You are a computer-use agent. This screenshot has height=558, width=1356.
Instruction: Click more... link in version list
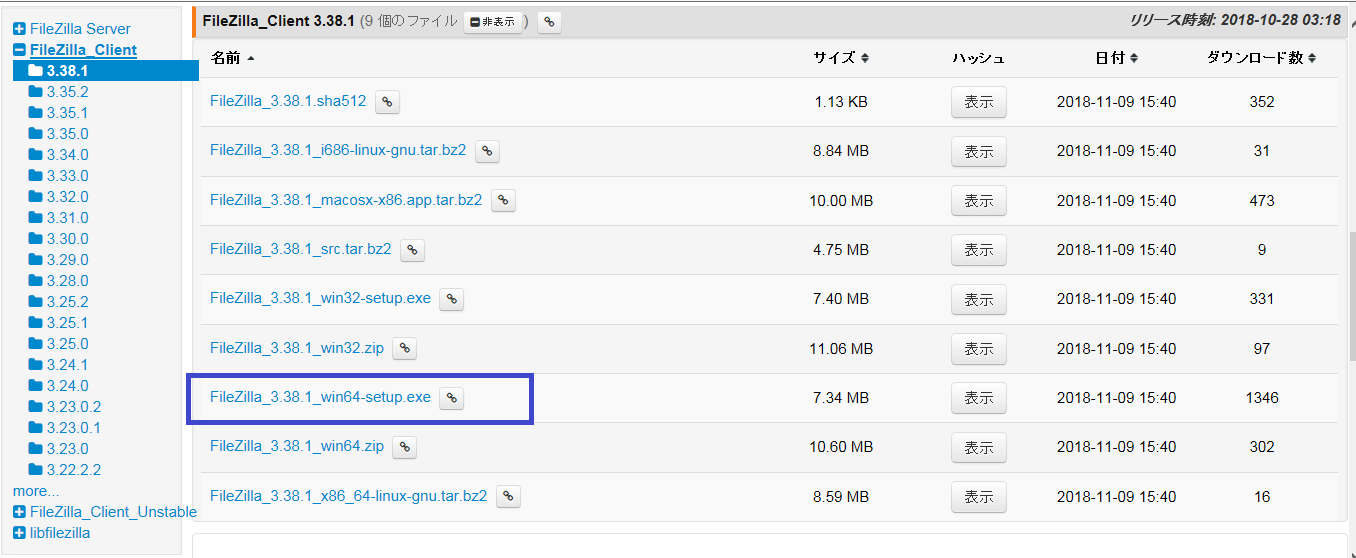coord(36,491)
